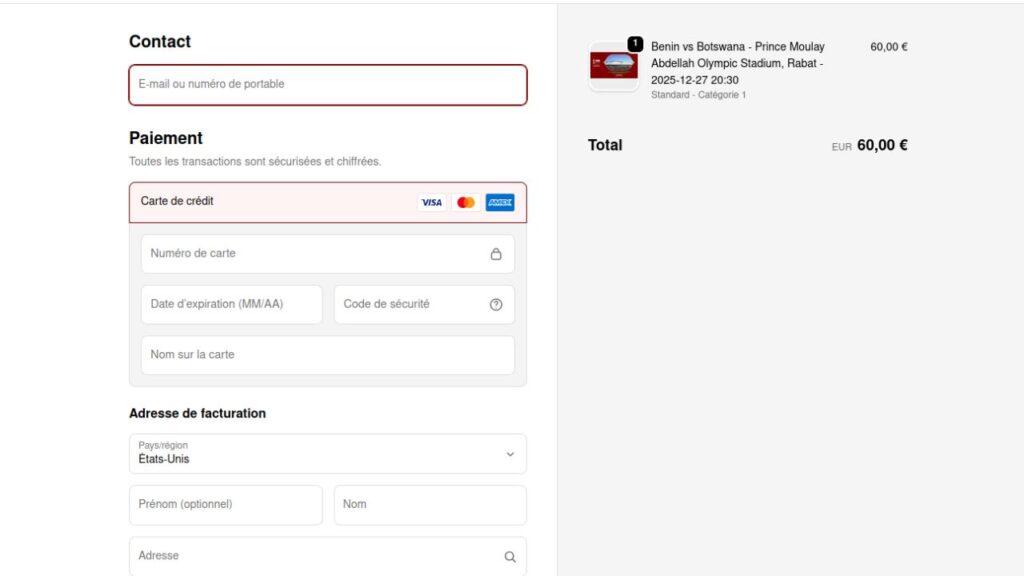
Task: Click the Code de sécurité input
Action: pos(410,305)
